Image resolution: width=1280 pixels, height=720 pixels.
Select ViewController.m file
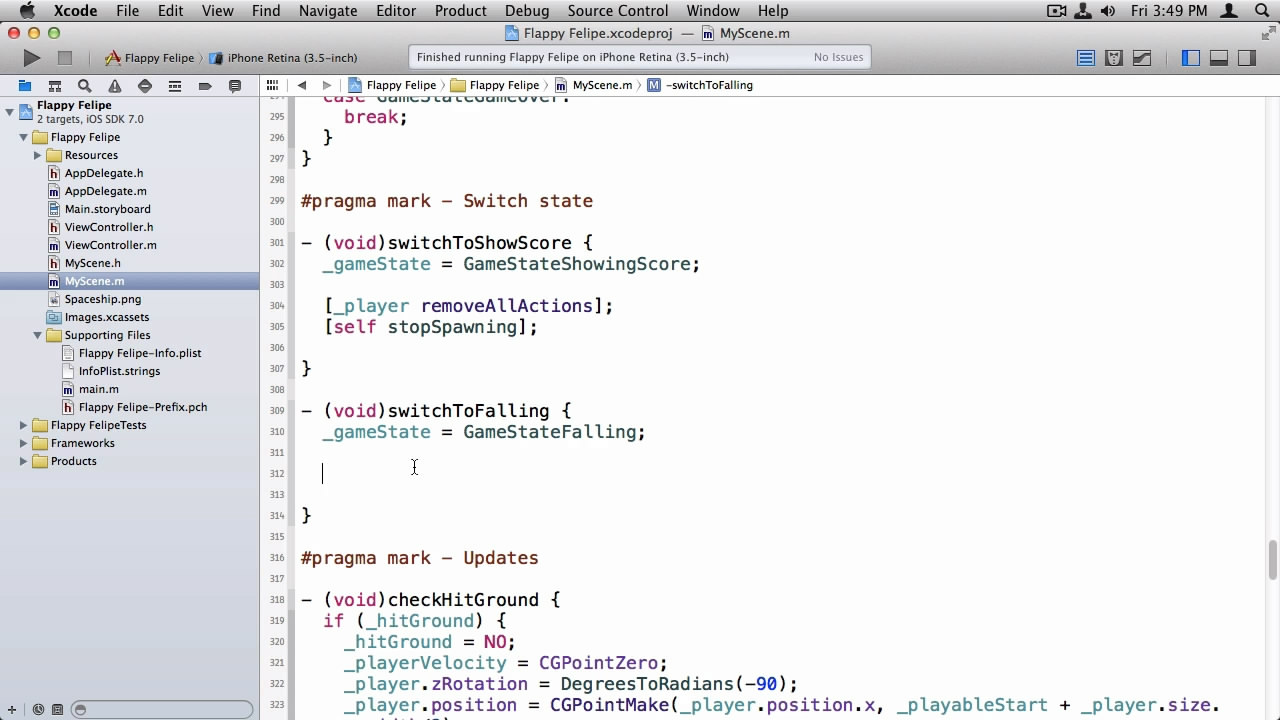(x=111, y=245)
